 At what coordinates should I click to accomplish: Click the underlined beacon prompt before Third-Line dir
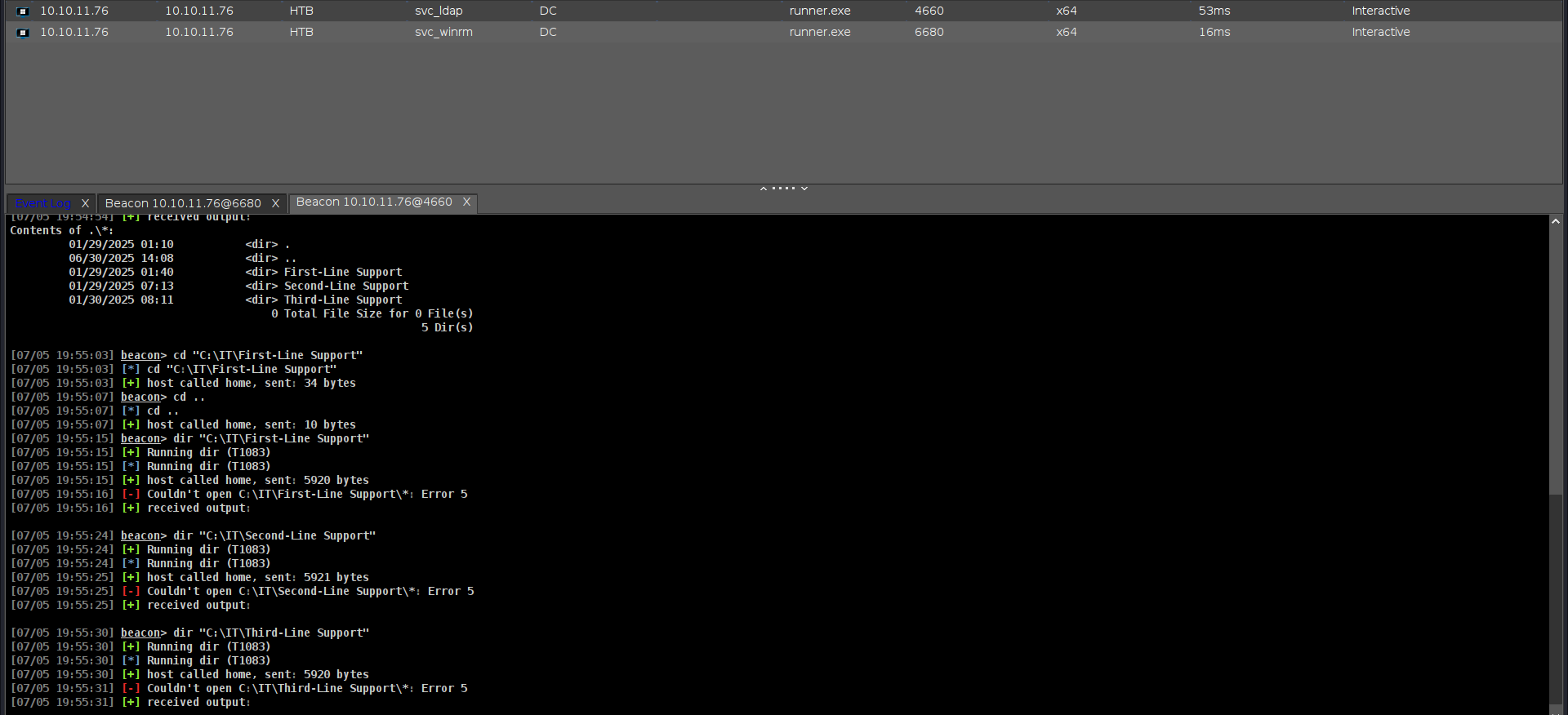click(140, 633)
